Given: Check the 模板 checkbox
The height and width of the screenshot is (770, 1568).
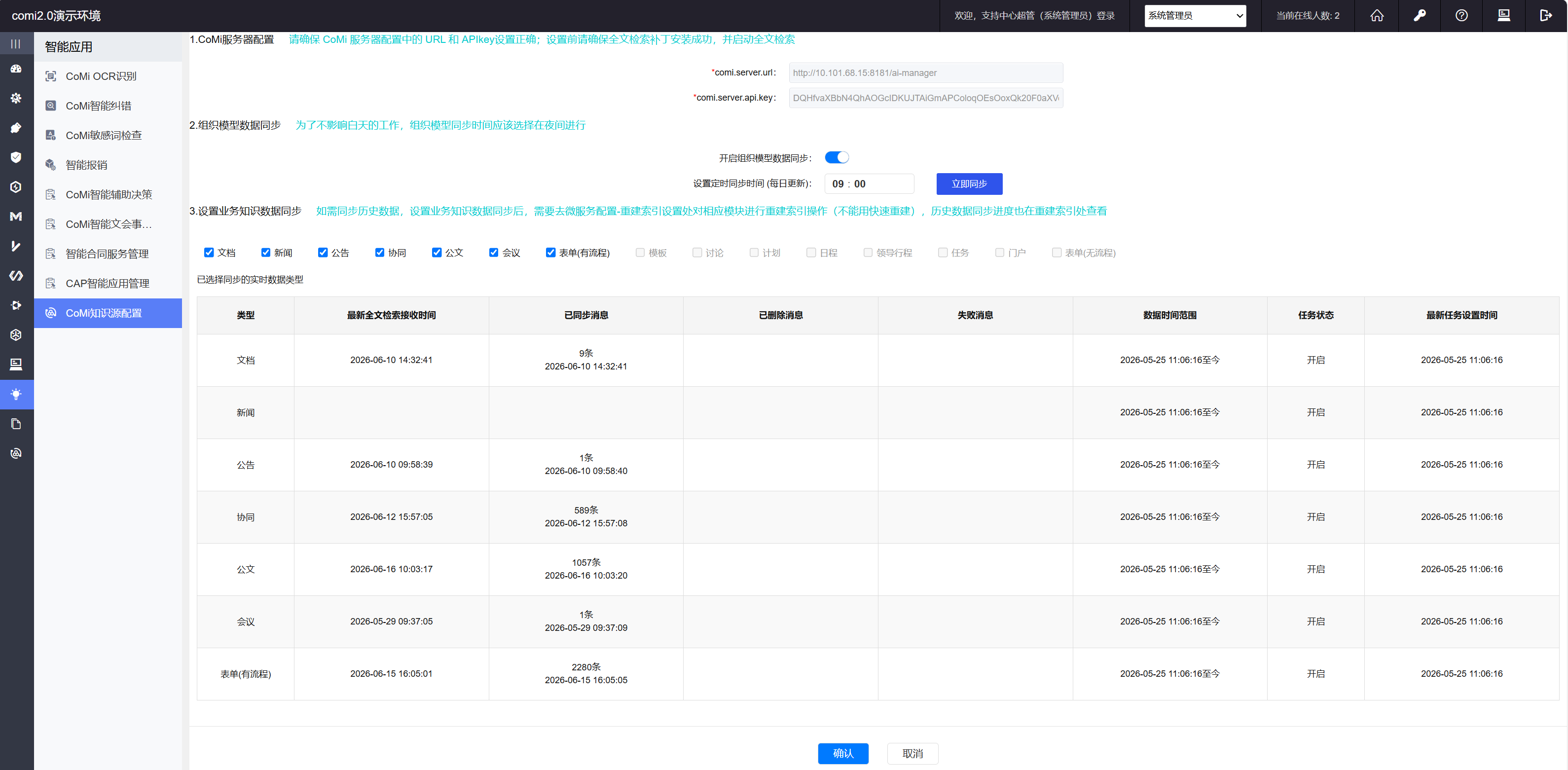Looking at the screenshot, I should pos(640,252).
